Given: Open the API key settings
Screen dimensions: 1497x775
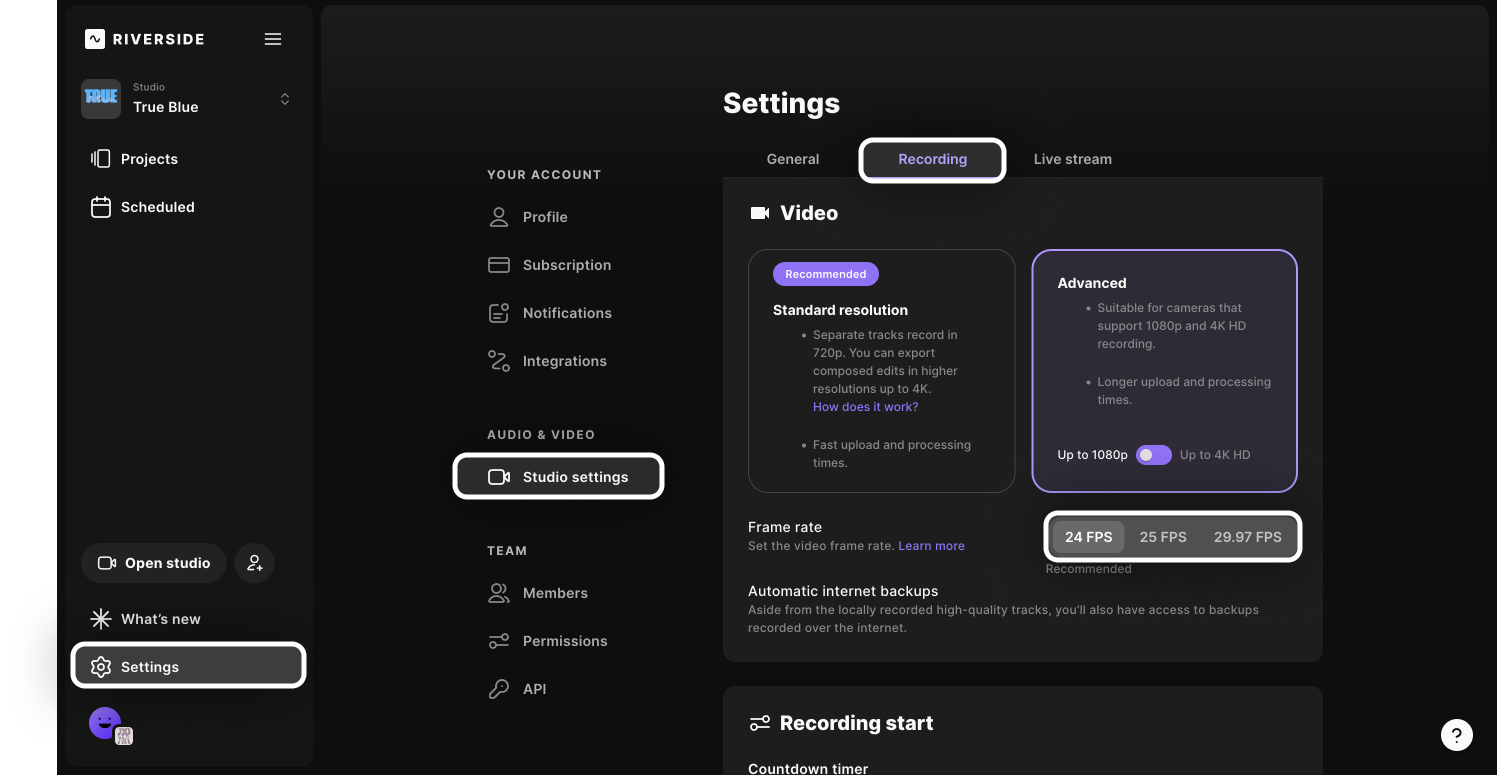Looking at the screenshot, I should [534, 689].
